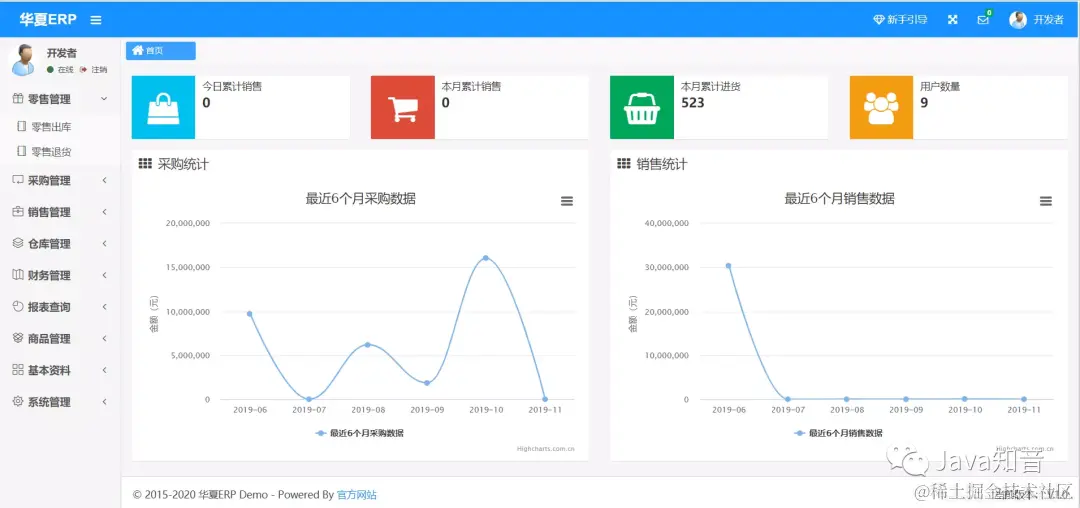Click the home icon in 首页 tab
The height and width of the screenshot is (508, 1080).
[x=138, y=50]
